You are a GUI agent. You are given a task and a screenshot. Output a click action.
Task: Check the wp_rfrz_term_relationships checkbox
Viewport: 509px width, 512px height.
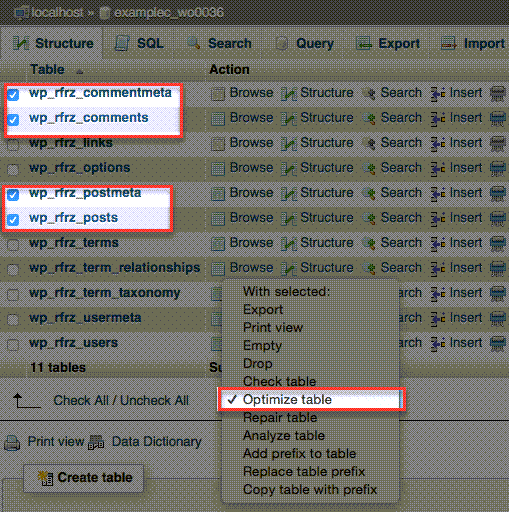point(13,269)
